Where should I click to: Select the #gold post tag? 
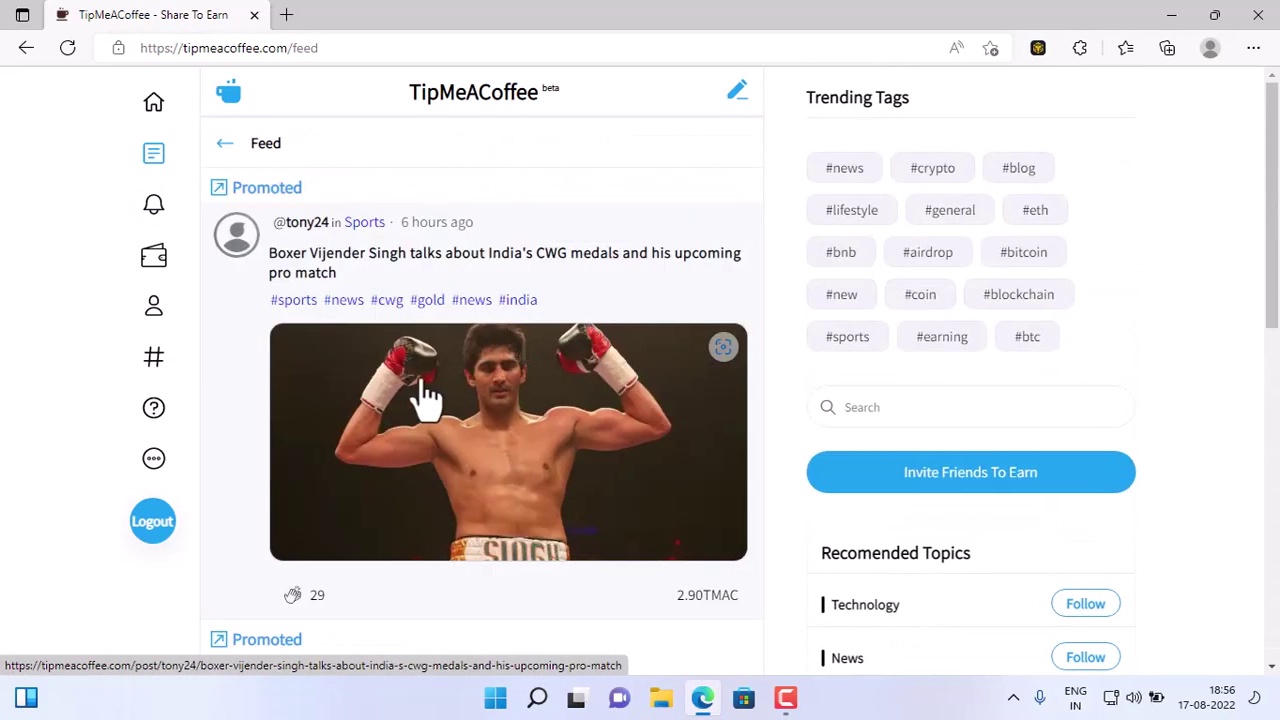click(427, 300)
